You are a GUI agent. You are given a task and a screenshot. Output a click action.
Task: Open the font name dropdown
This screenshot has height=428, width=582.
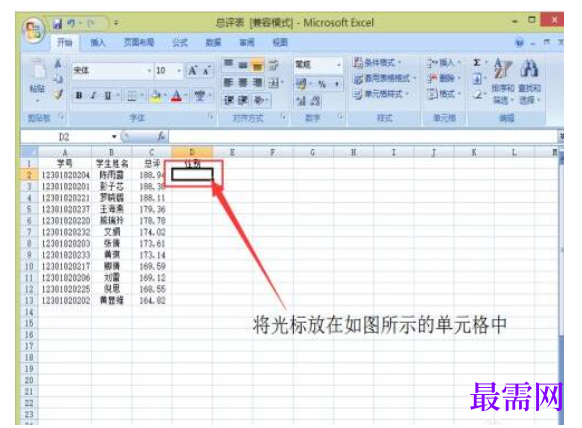(149, 71)
